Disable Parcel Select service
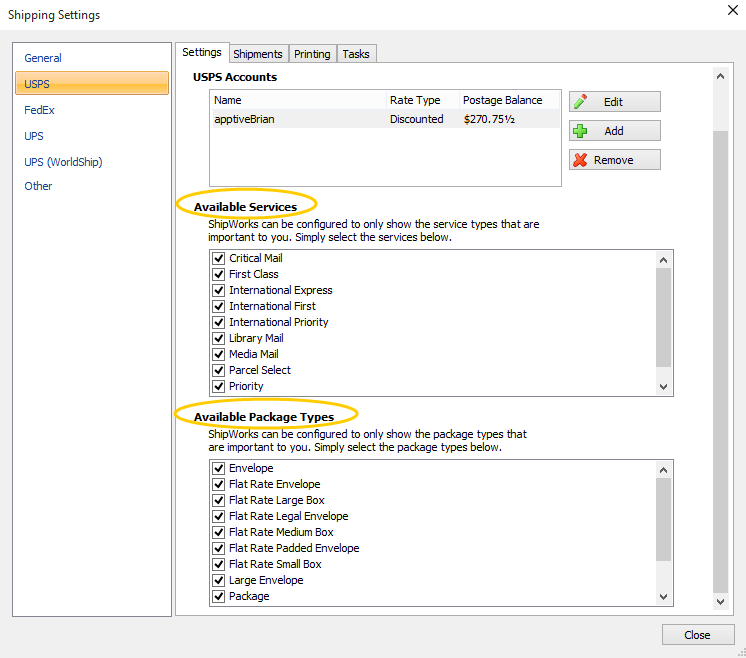 pyautogui.click(x=218, y=370)
